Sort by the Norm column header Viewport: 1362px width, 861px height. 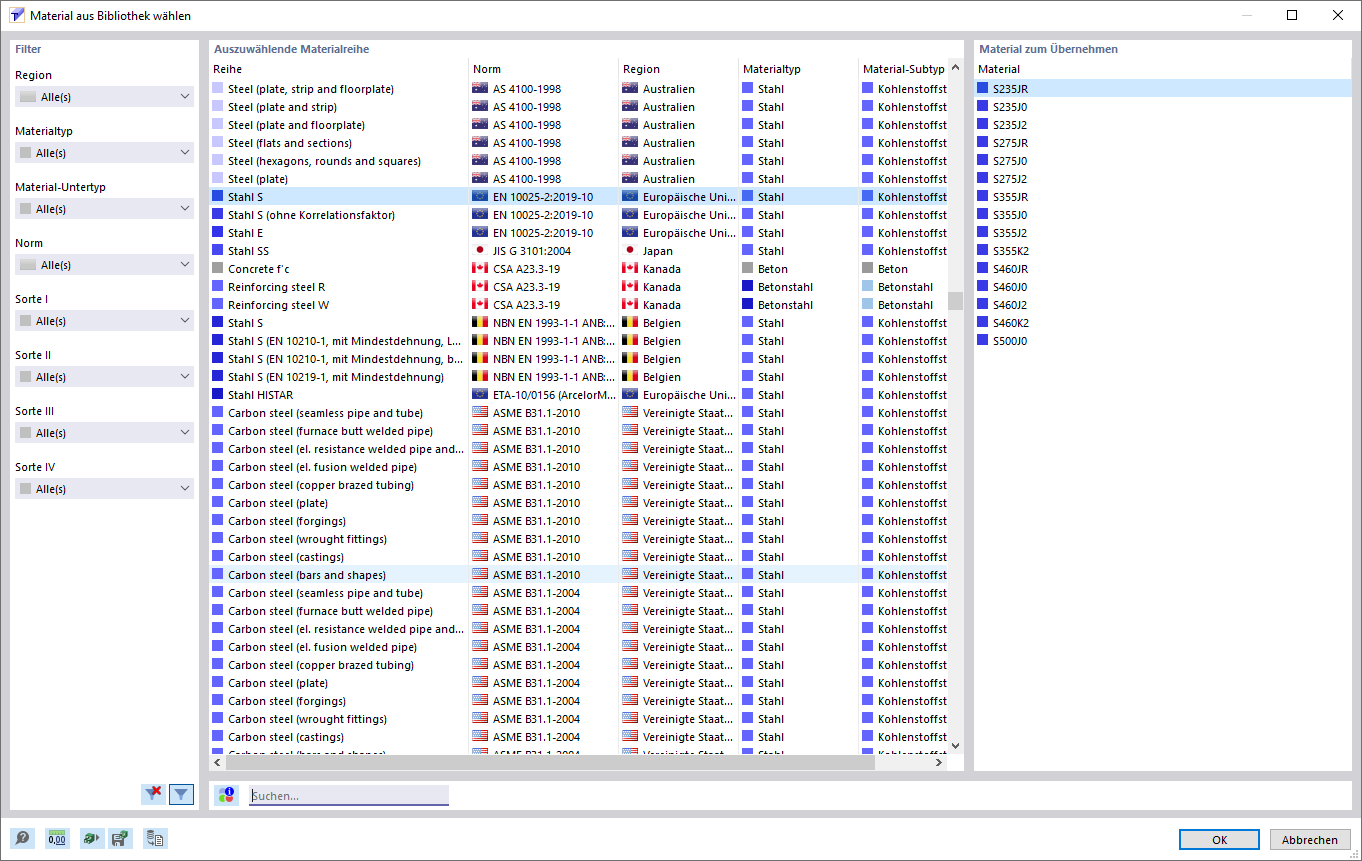coord(544,69)
